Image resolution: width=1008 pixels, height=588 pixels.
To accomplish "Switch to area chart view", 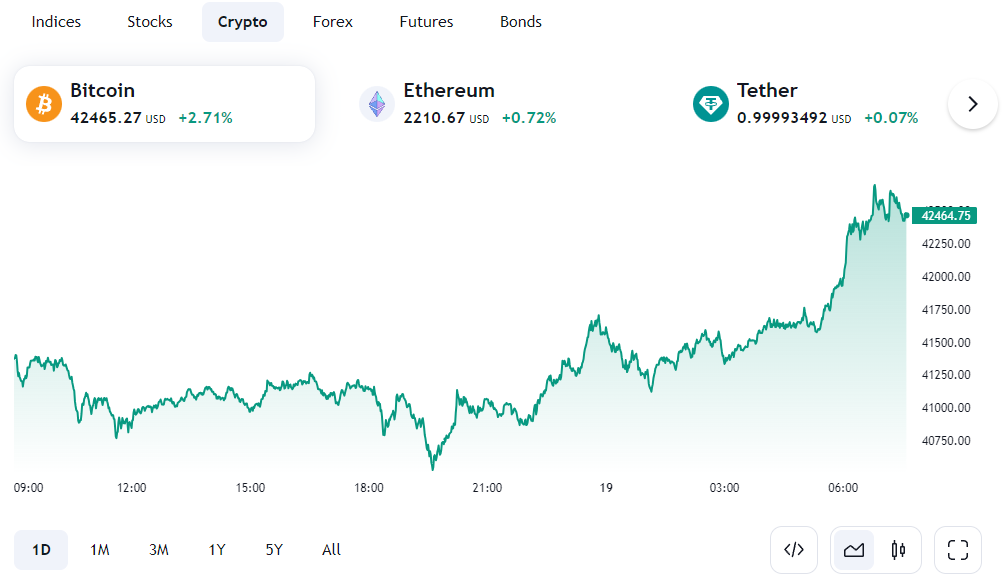I will pyautogui.click(x=854, y=550).
